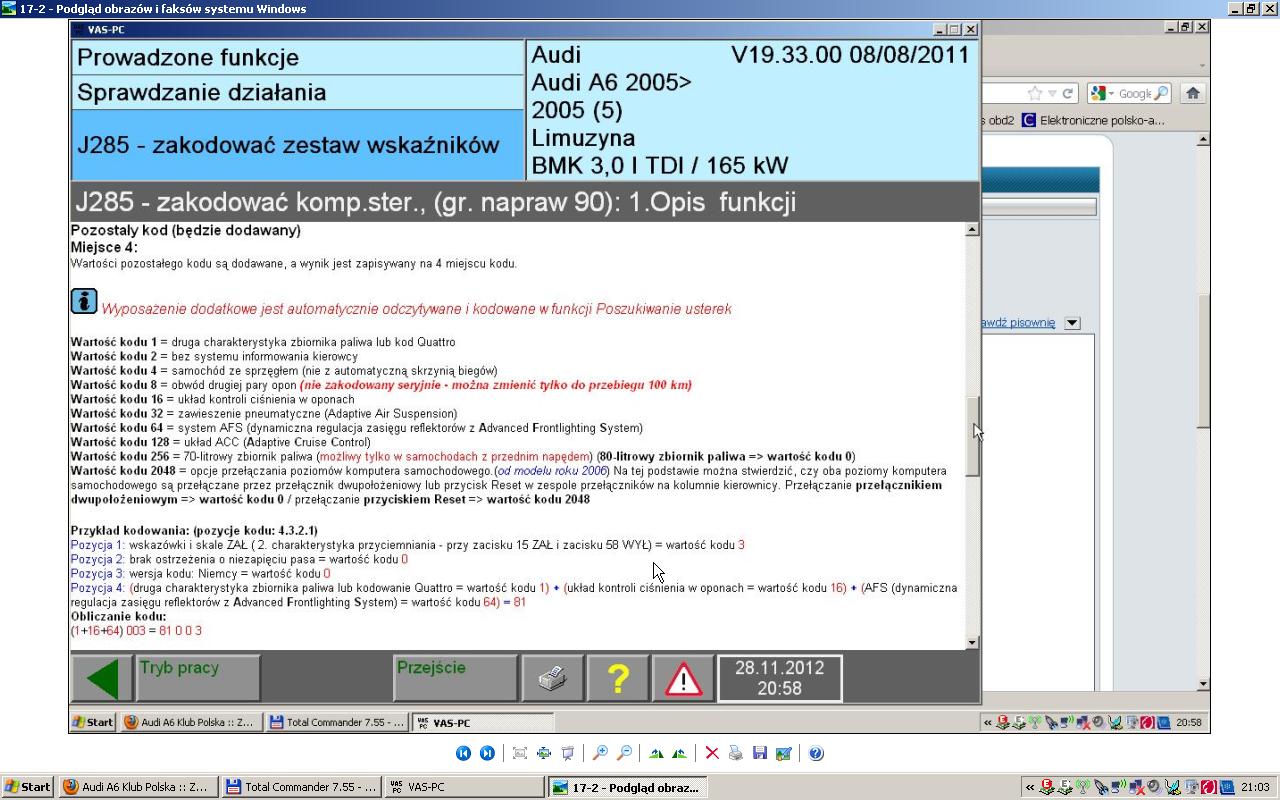The width and height of the screenshot is (1280, 800).
Task: Click the Google search field in the browser
Action: click(x=1135, y=93)
